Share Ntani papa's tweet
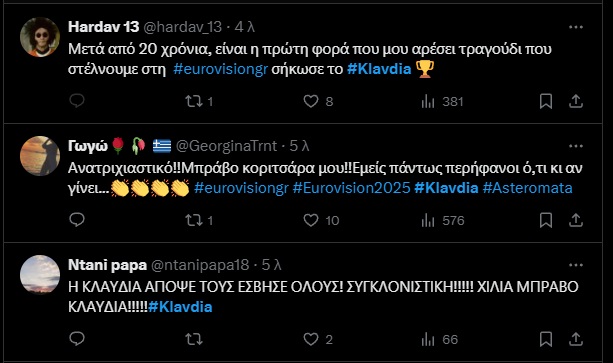The image size is (613, 363). [575, 339]
